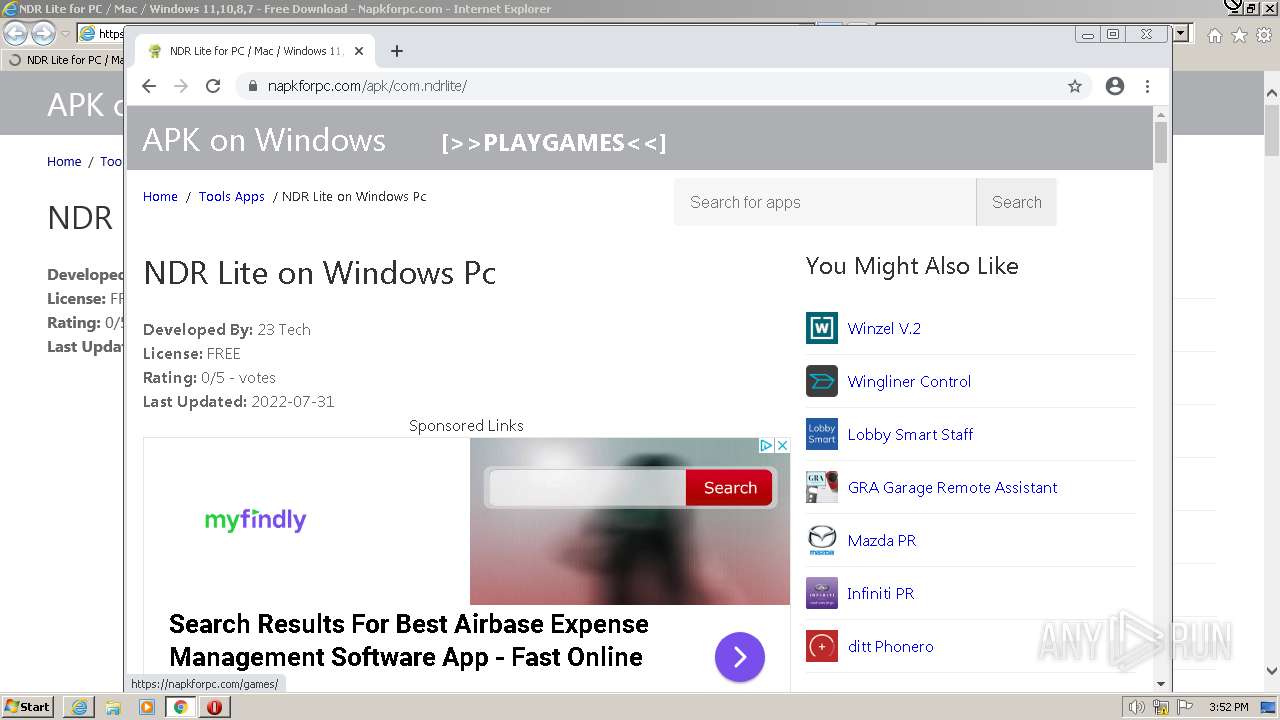Open Infiniti PR app icon
Viewport: 1280px width, 720px height.
pos(822,593)
